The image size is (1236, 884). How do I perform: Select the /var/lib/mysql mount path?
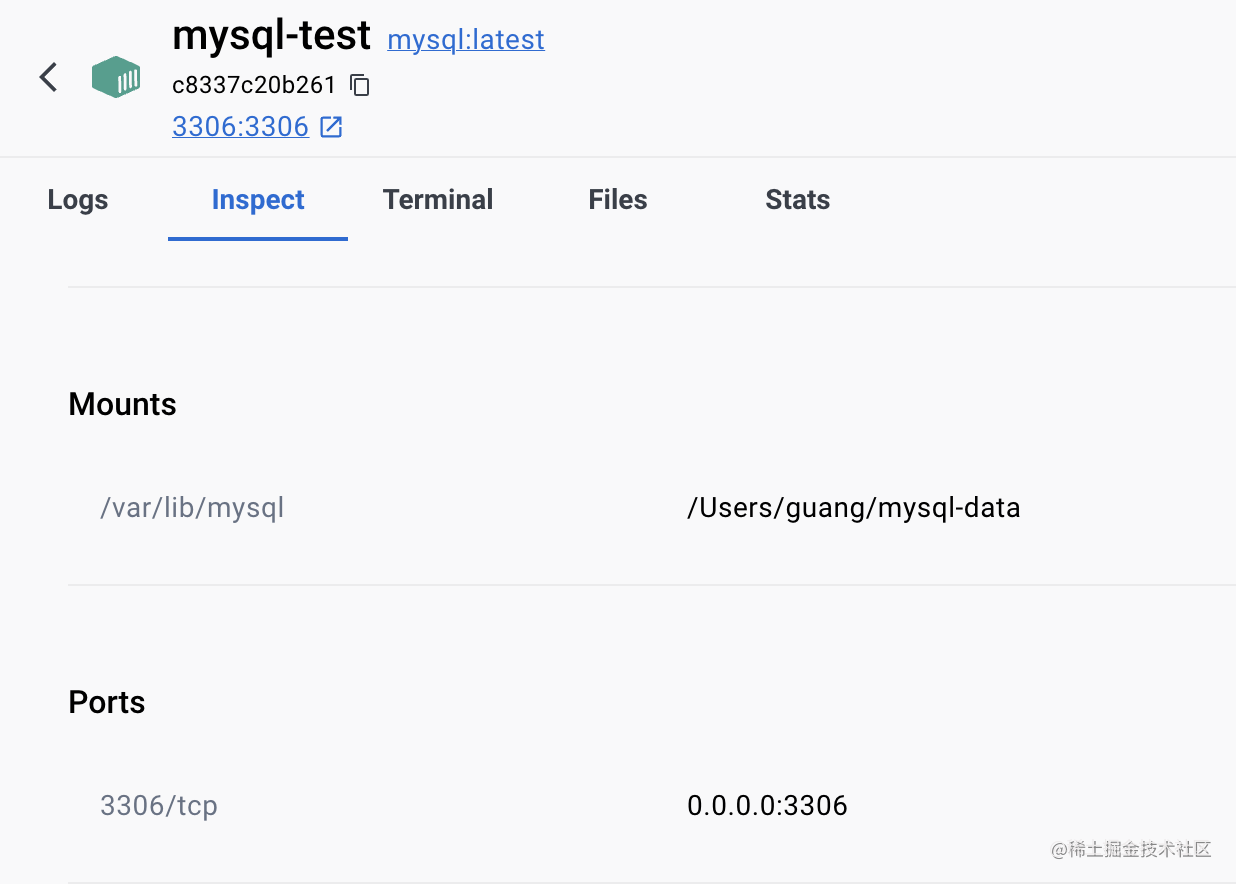tap(192, 508)
